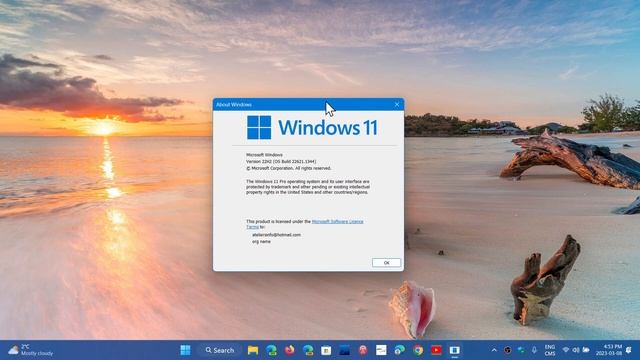Open the volume speaker icon
Screen dimensions: 640x360
[x=576, y=350]
